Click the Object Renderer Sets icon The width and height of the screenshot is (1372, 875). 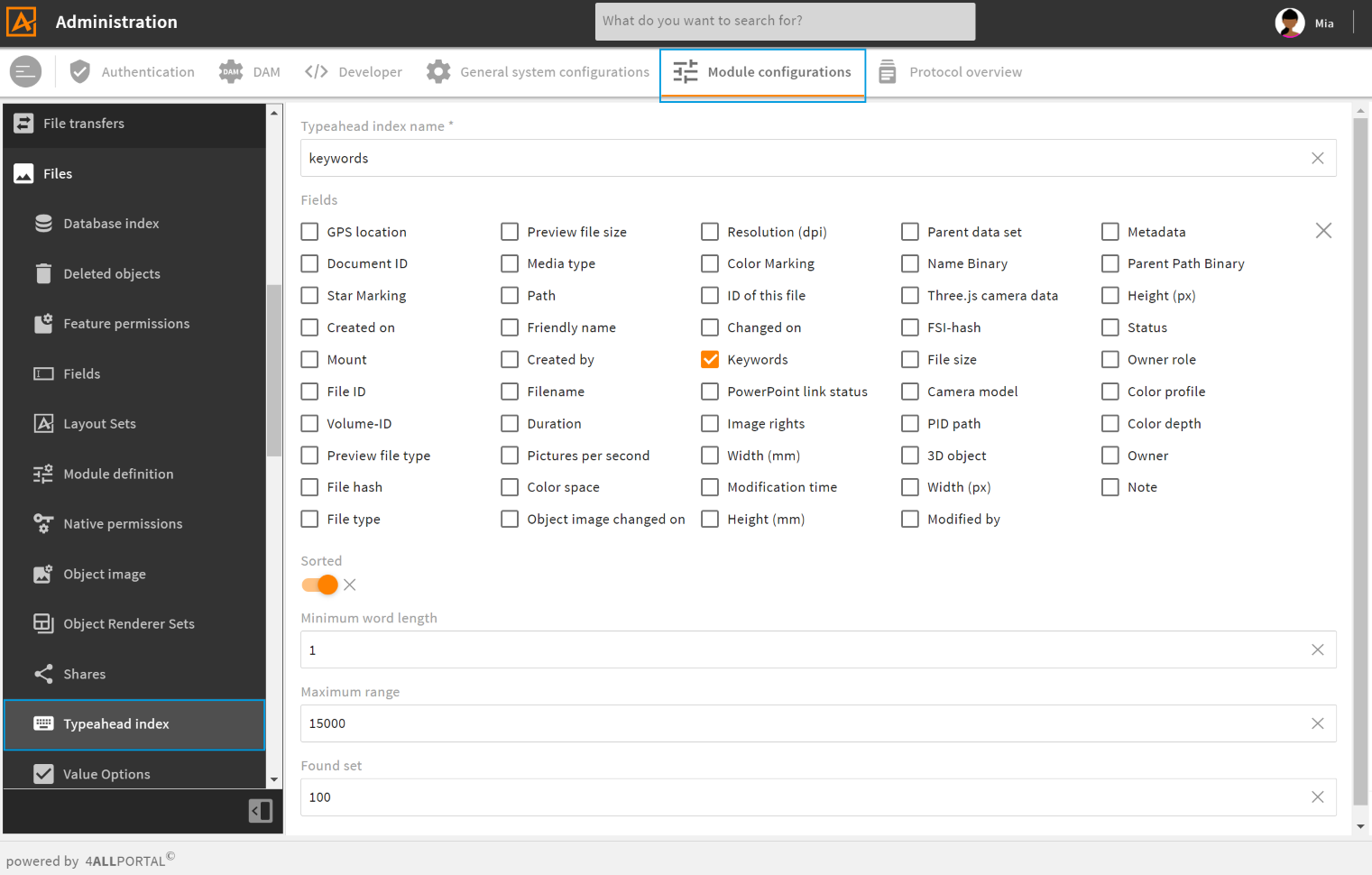coord(43,623)
